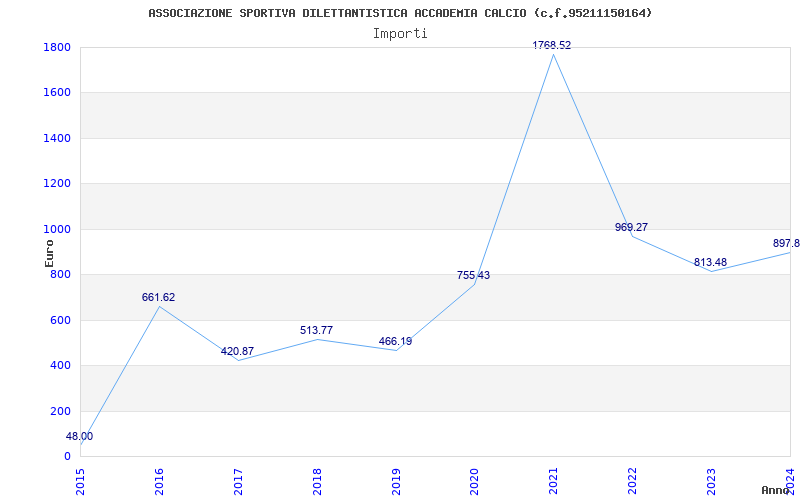Select the data label 813.48
This screenshot has width=800, height=500.
(710, 263)
